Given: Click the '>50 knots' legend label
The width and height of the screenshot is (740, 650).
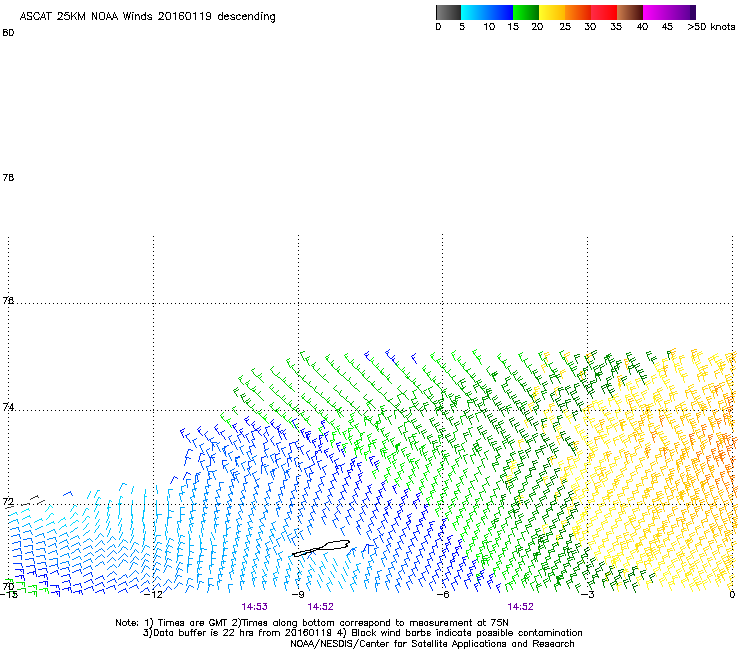Looking at the screenshot, I should (711, 27).
